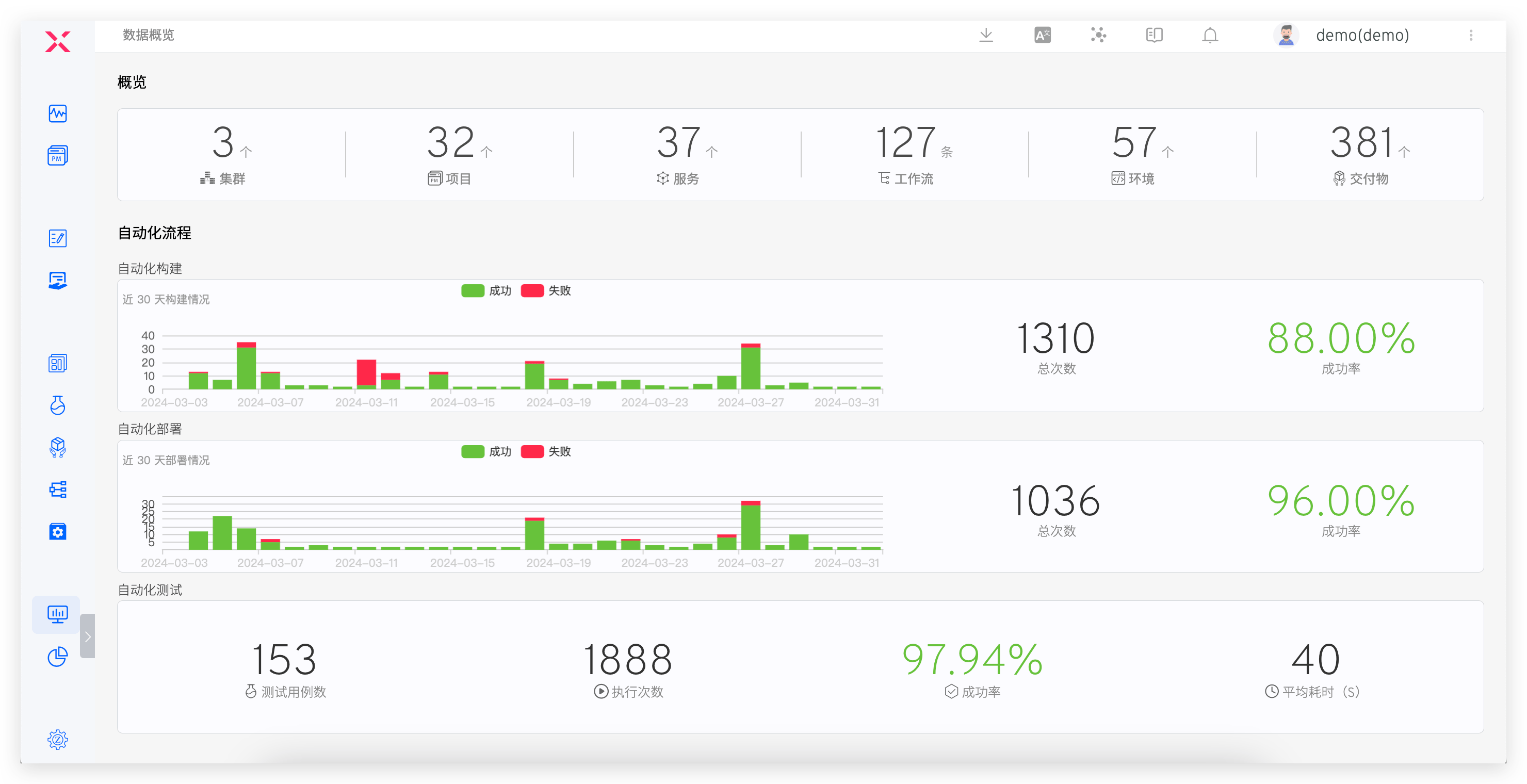Click the pie chart insights sidebar icon
The image size is (1527, 784).
point(57,657)
